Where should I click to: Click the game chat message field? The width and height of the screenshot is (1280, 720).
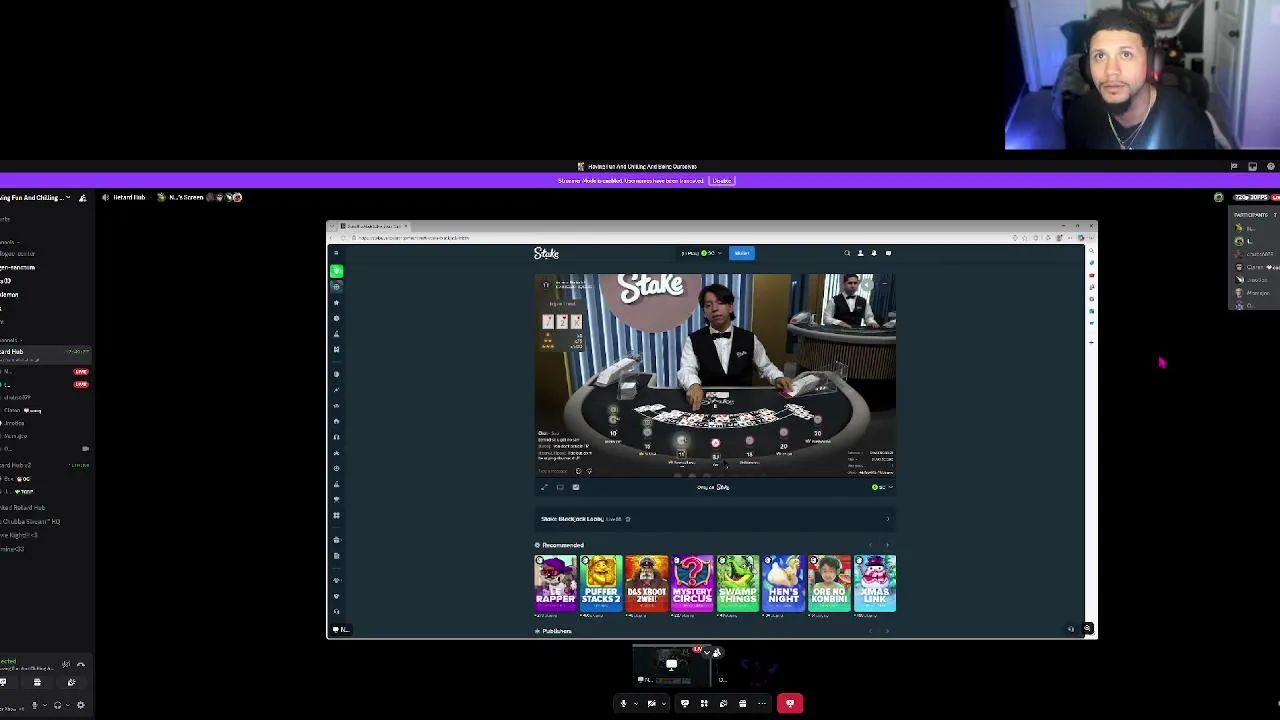(x=555, y=471)
